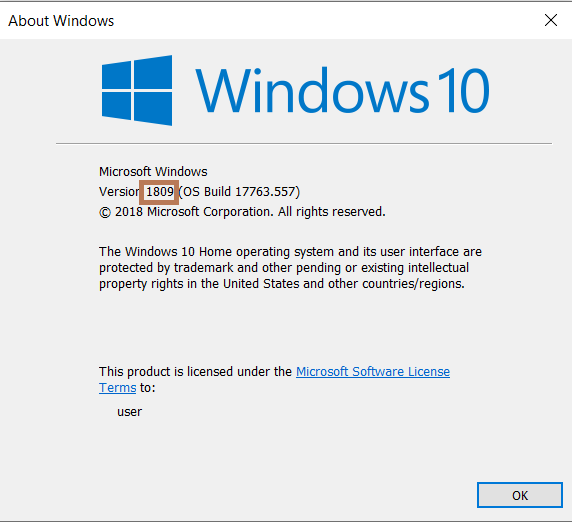The height and width of the screenshot is (522, 572).
Task: Click the 'protected by trademark' text line
Action: 284,268
